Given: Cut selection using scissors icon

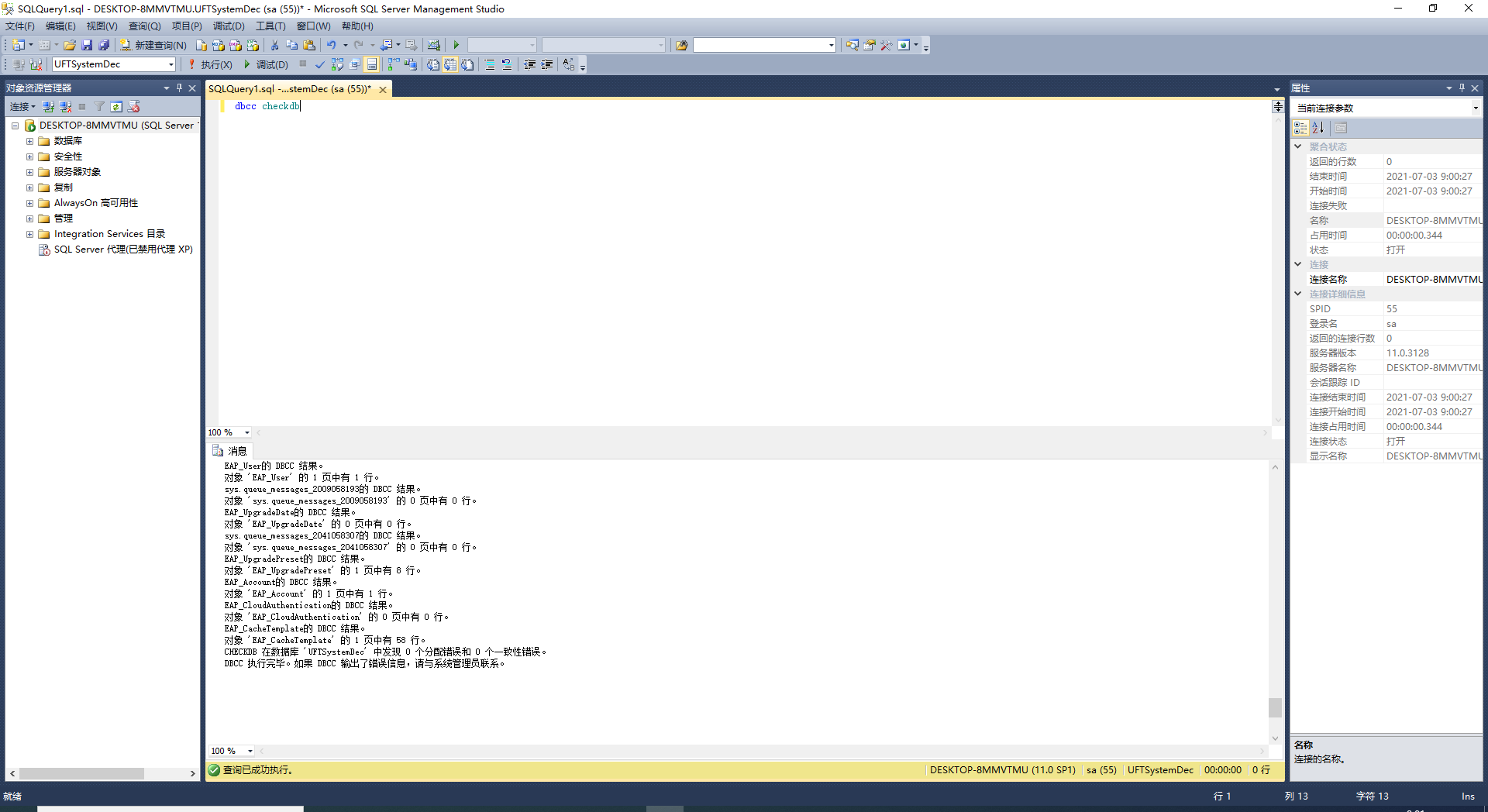Looking at the screenshot, I should click(x=274, y=45).
